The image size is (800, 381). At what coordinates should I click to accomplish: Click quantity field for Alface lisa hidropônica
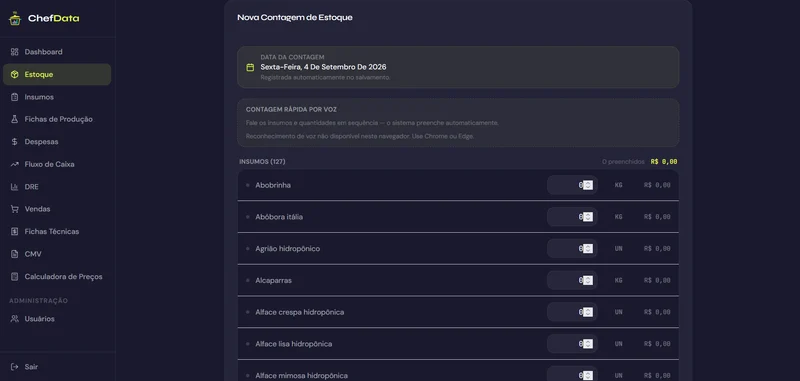572,344
